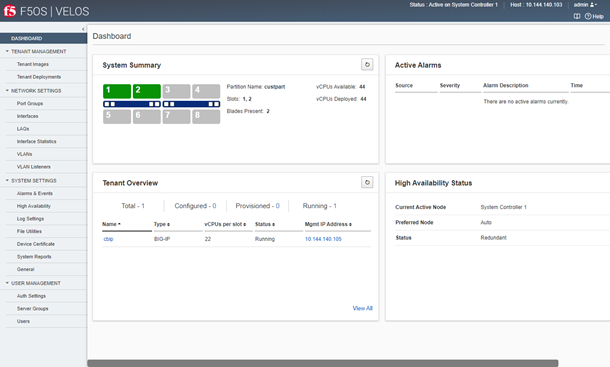Screen dimensions: 610x367
Task: Click the F5 logo icon
Action: [10, 11]
